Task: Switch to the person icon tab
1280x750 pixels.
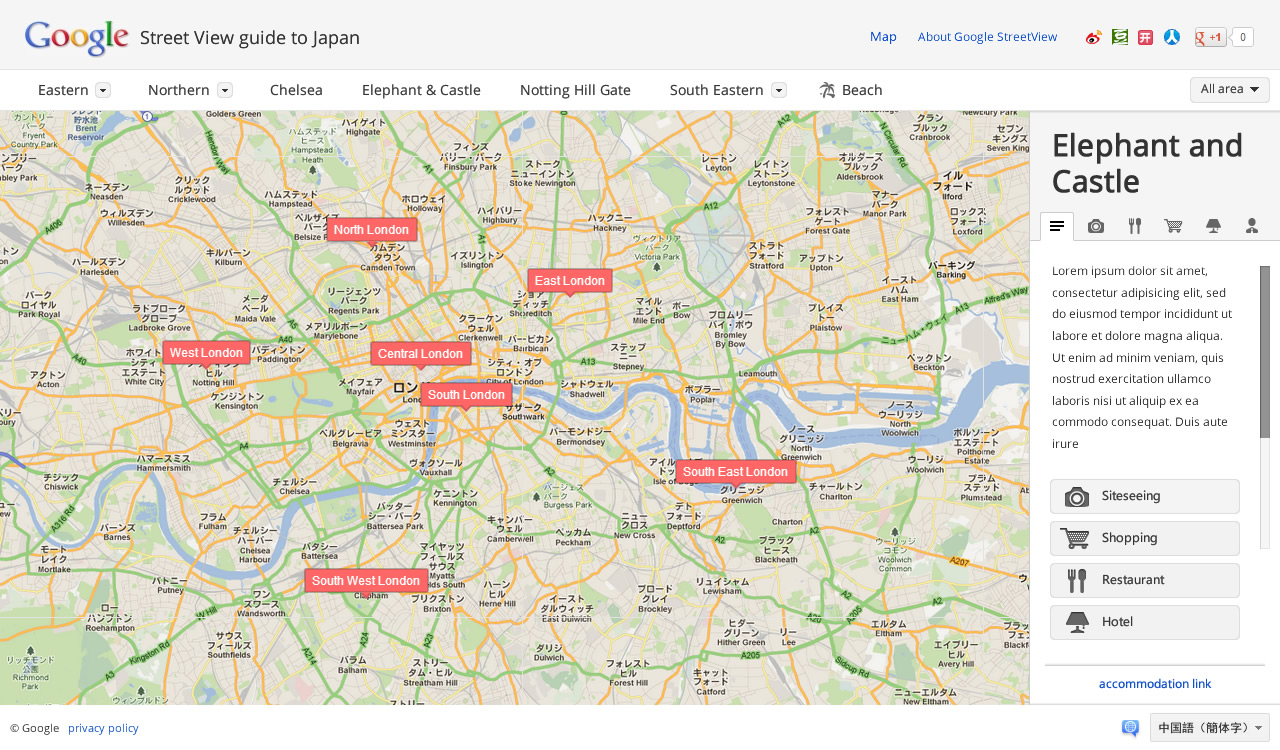Action: point(1252,226)
